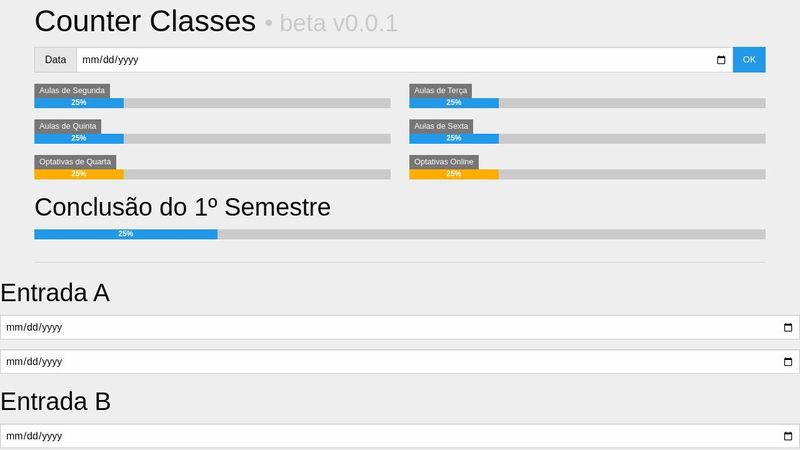The height and width of the screenshot is (450, 800).
Task: Open calendar icon of Entrada B date
Action: [787, 437]
